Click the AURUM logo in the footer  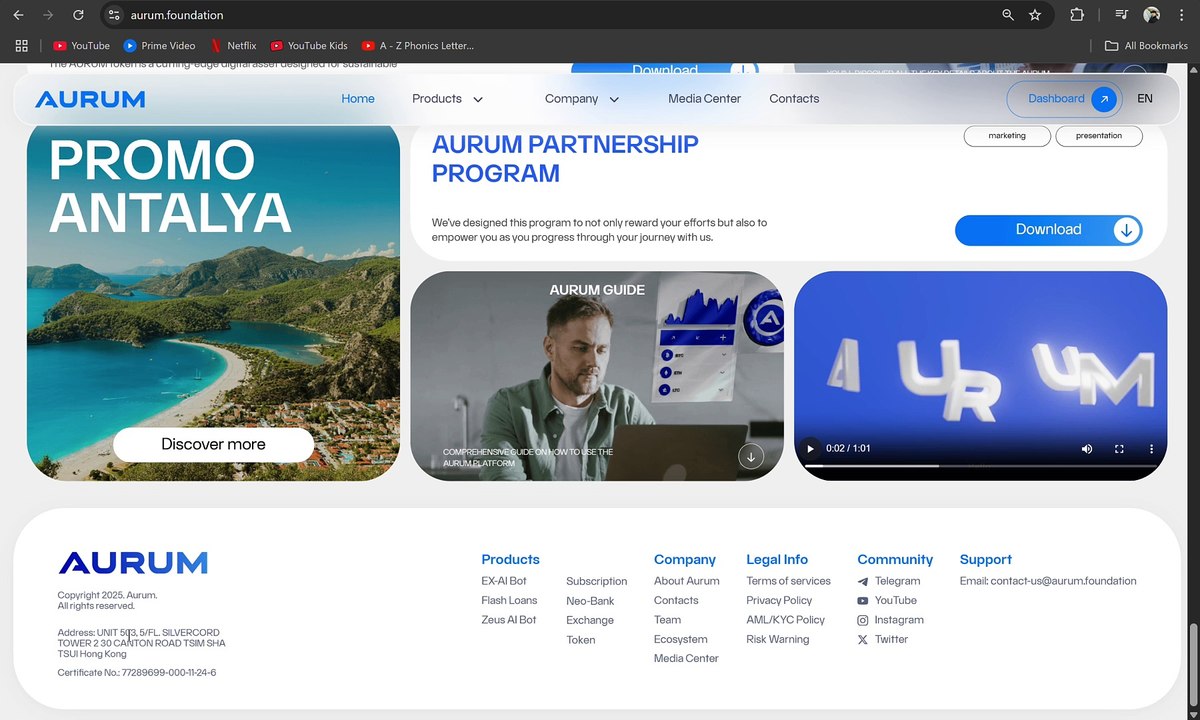coord(133,563)
